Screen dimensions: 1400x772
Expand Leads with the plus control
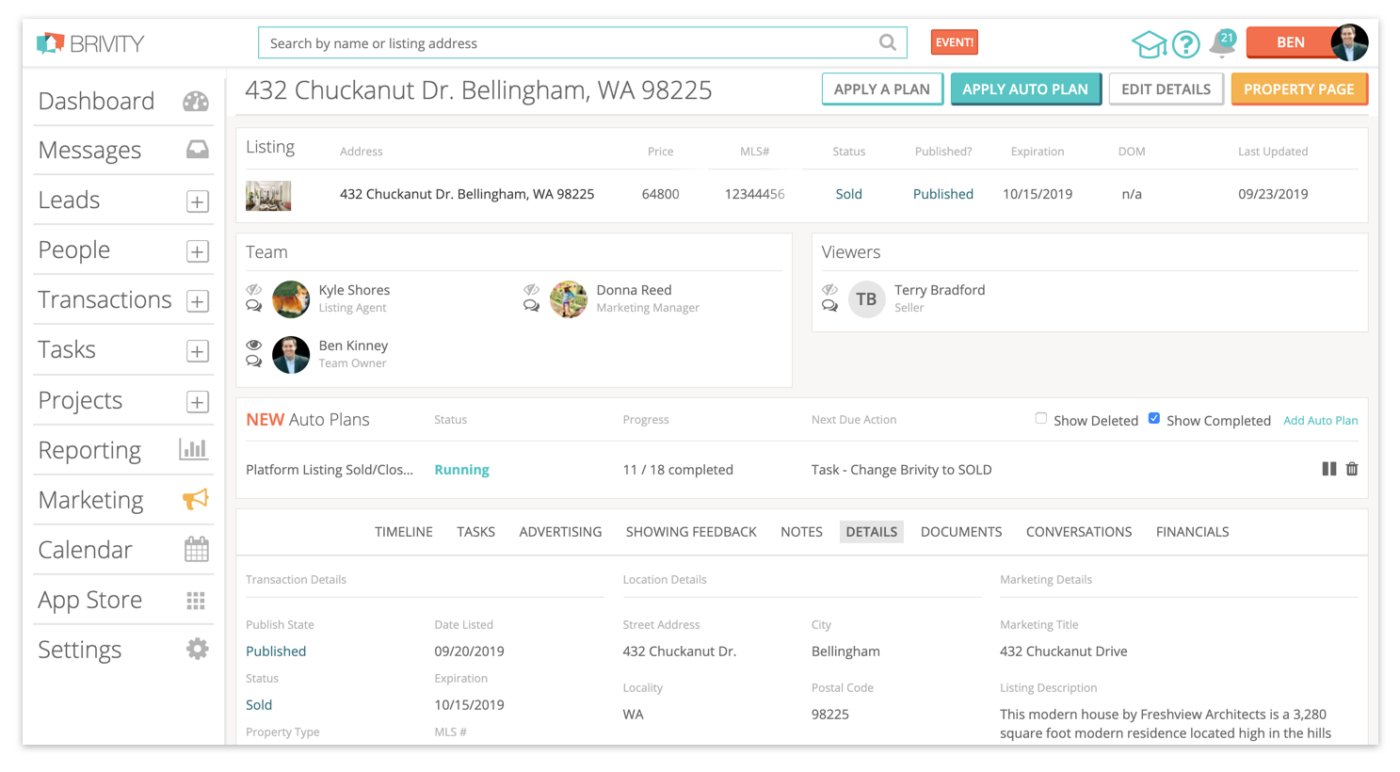[x=197, y=200]
